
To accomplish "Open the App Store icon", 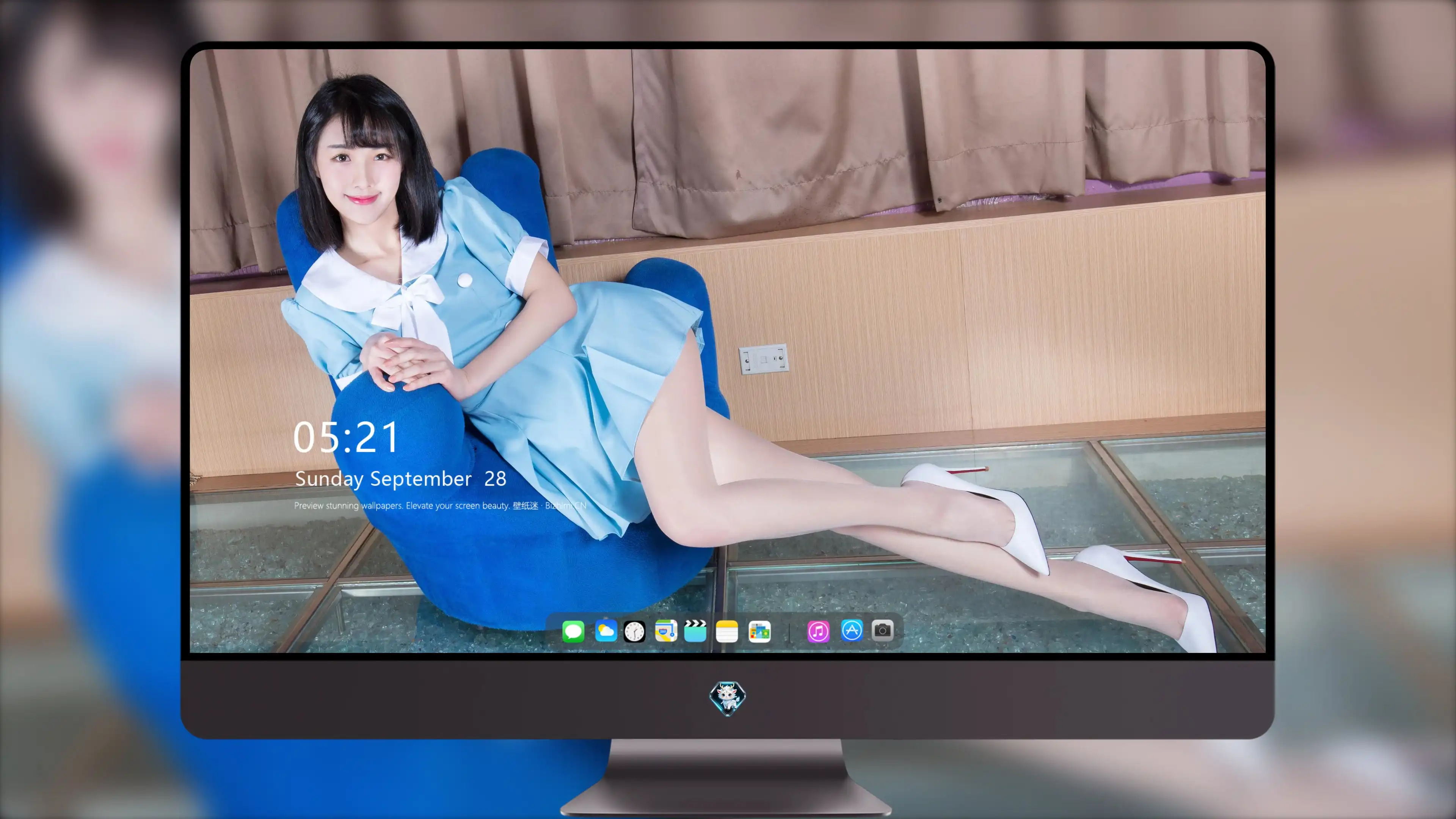I will coord(852,630).
